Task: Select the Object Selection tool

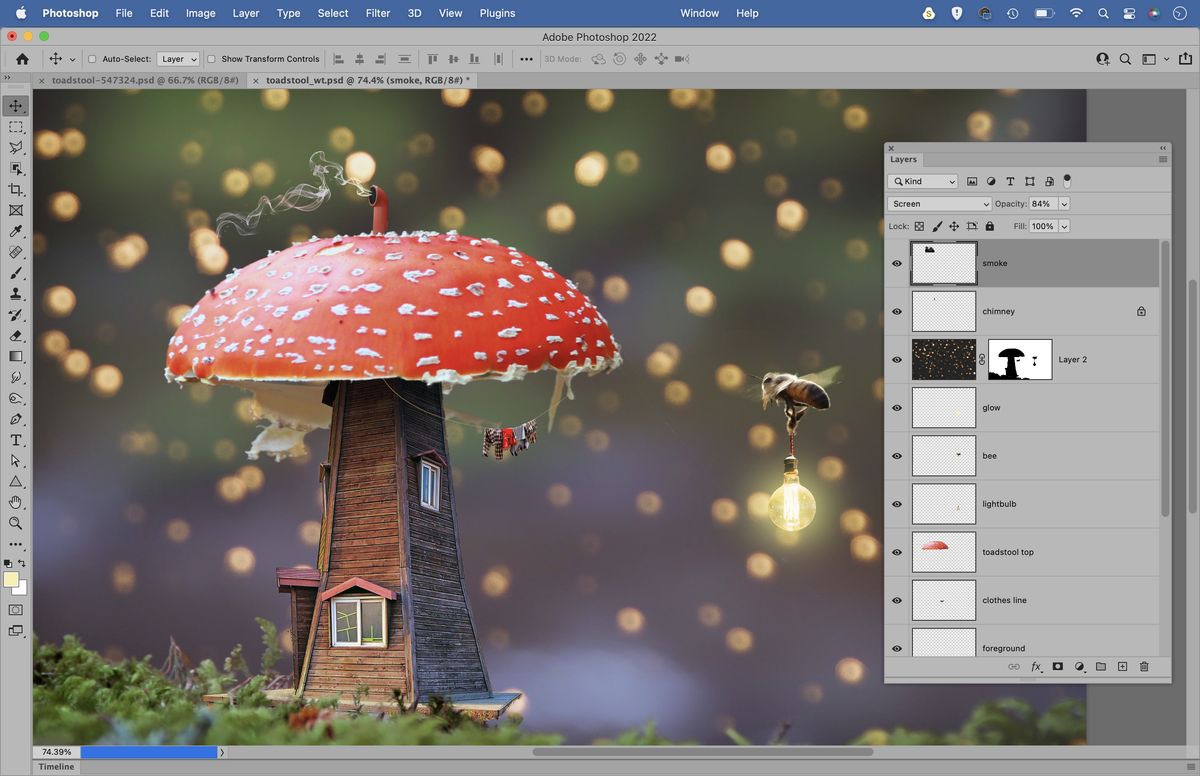Action: pos(16,169)
